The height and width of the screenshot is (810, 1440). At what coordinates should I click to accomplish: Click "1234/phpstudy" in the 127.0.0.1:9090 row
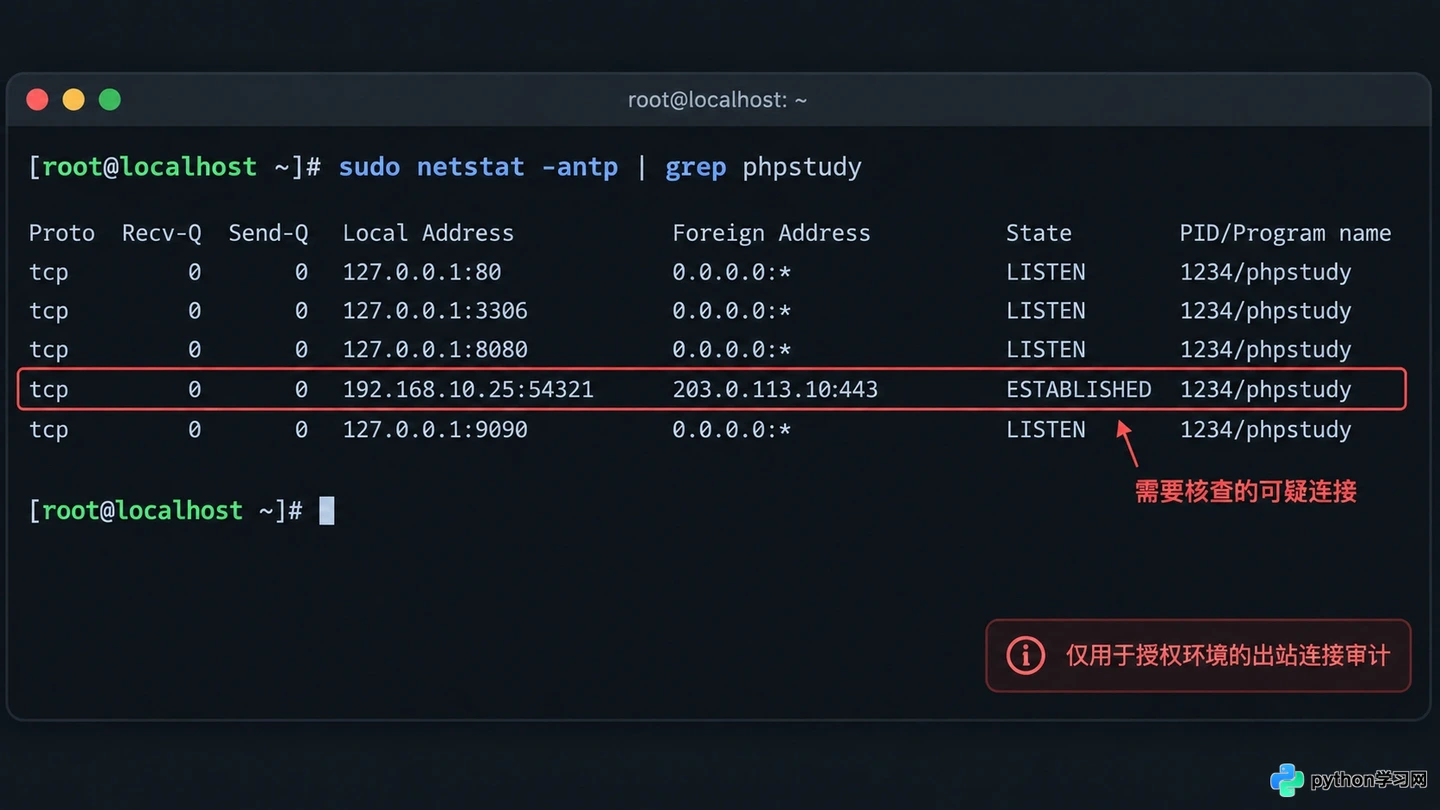1265,430
